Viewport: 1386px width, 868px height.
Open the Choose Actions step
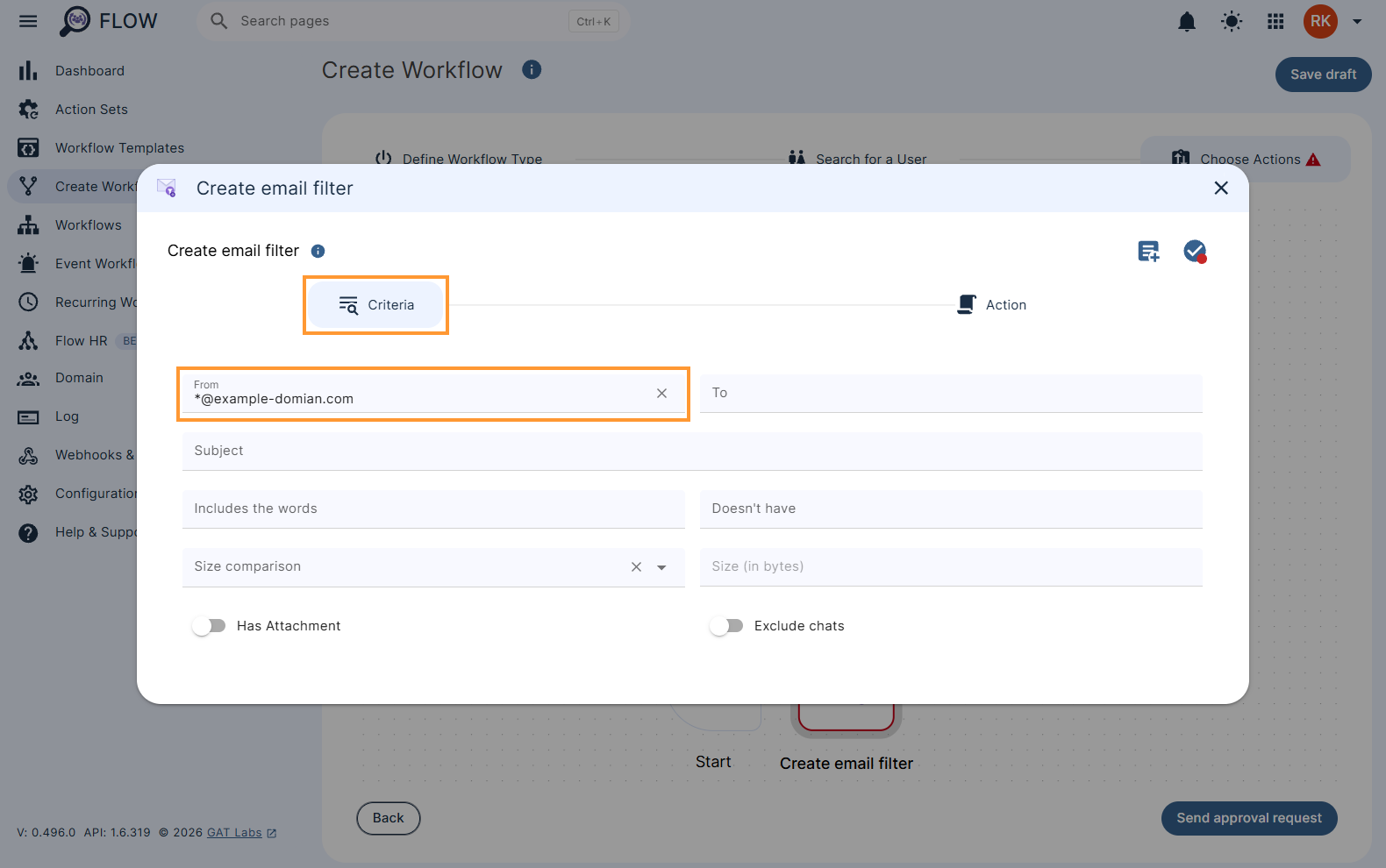(x=1246, y=159)
